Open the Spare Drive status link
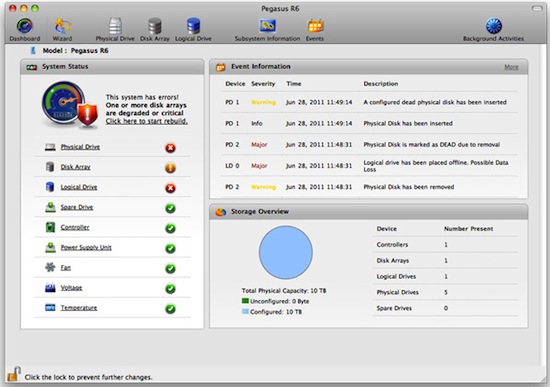This screenshot has height=387, width=550. coord(77,207)
